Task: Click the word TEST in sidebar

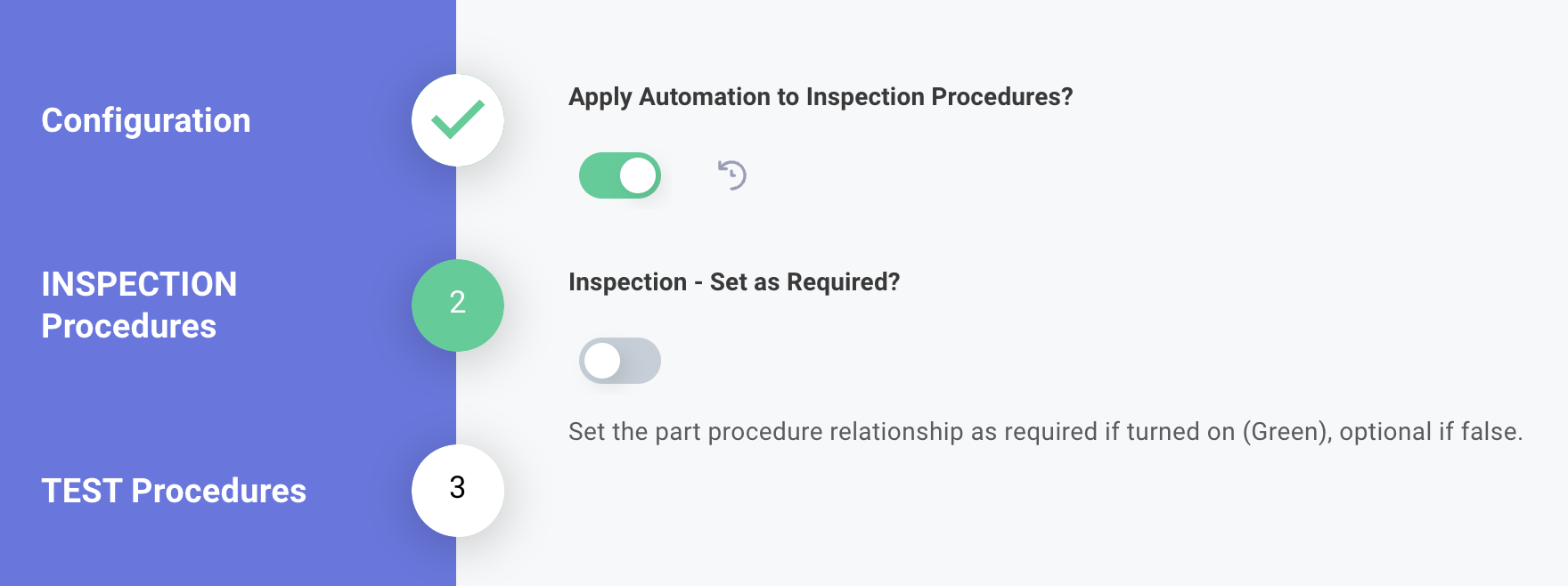Action: [82, 491]
